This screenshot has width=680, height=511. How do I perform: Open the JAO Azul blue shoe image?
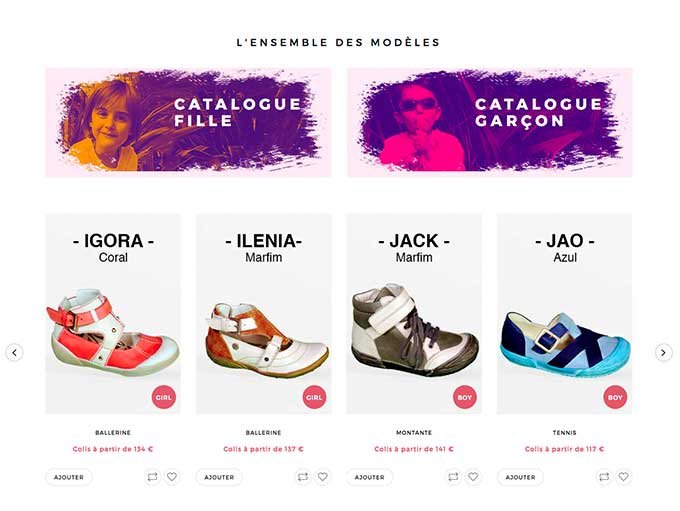pos(564,344)
